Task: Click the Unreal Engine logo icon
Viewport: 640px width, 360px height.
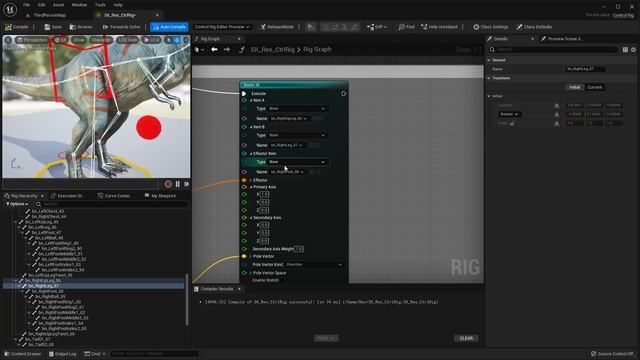Action: click(10, 9)
